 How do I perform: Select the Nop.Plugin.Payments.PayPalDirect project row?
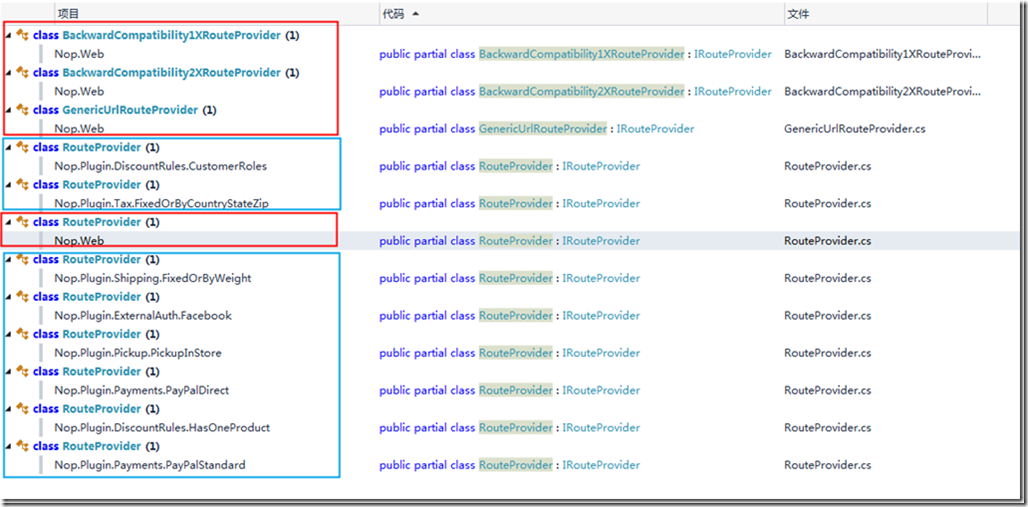pyautogui.click(x=142, y=390)
